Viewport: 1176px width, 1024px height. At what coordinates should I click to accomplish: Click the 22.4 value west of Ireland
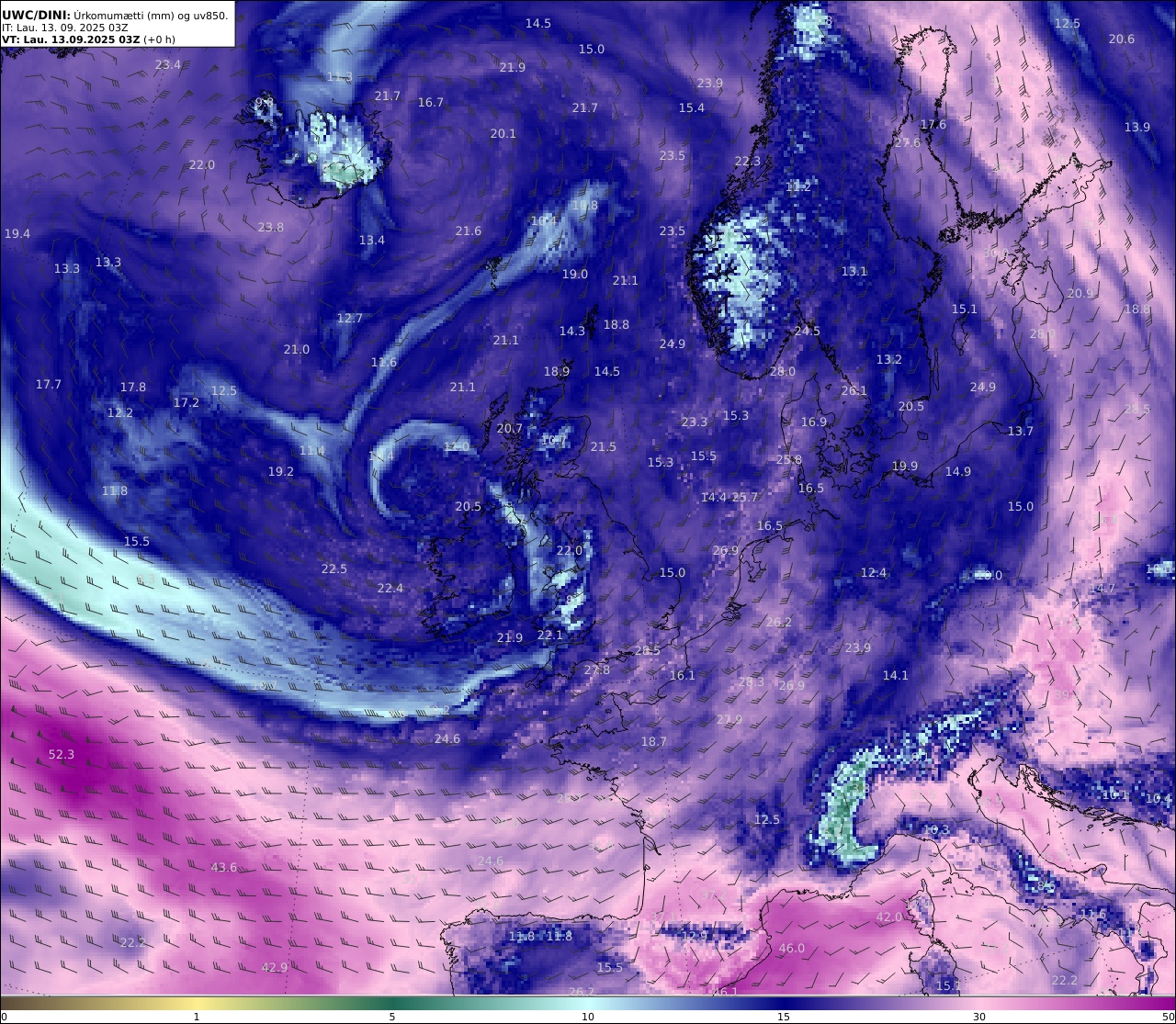click(x=390, y=588)
